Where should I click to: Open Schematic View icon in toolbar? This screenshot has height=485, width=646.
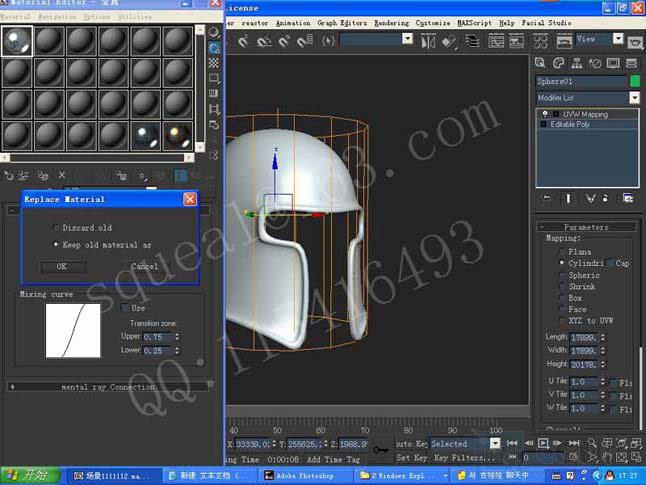coord(516,41)
